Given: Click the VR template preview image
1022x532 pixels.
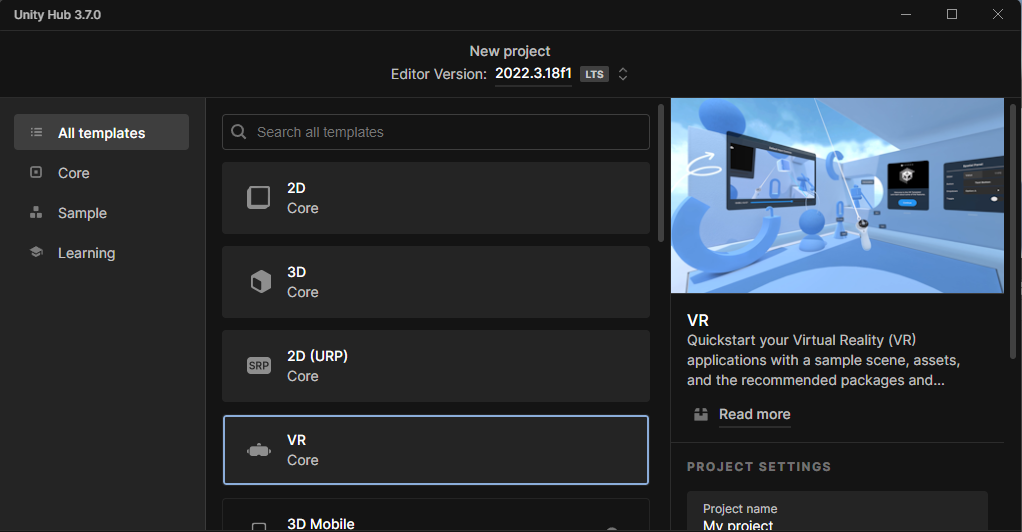Looking at the screenshot, I should [836, 195].
